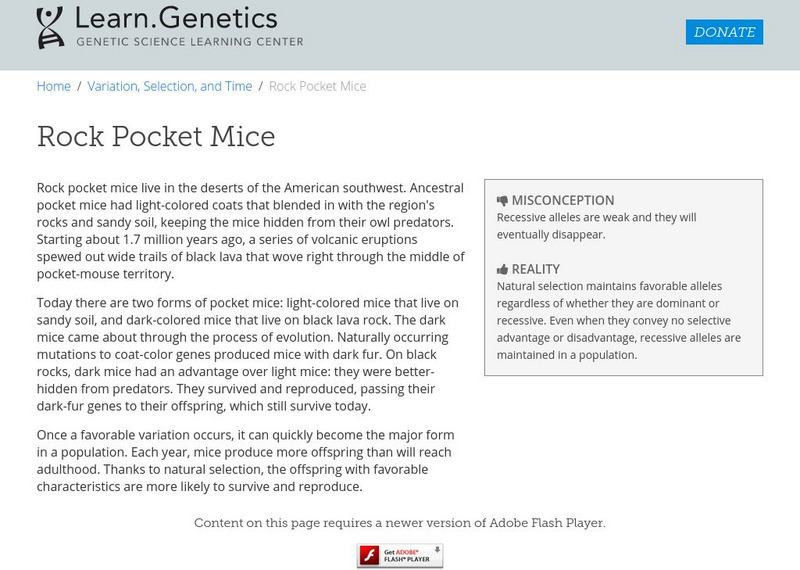The image size is (800, 570).
Task: Click the "Genetic Science Learning Center" subtitle
Action: 190,42
